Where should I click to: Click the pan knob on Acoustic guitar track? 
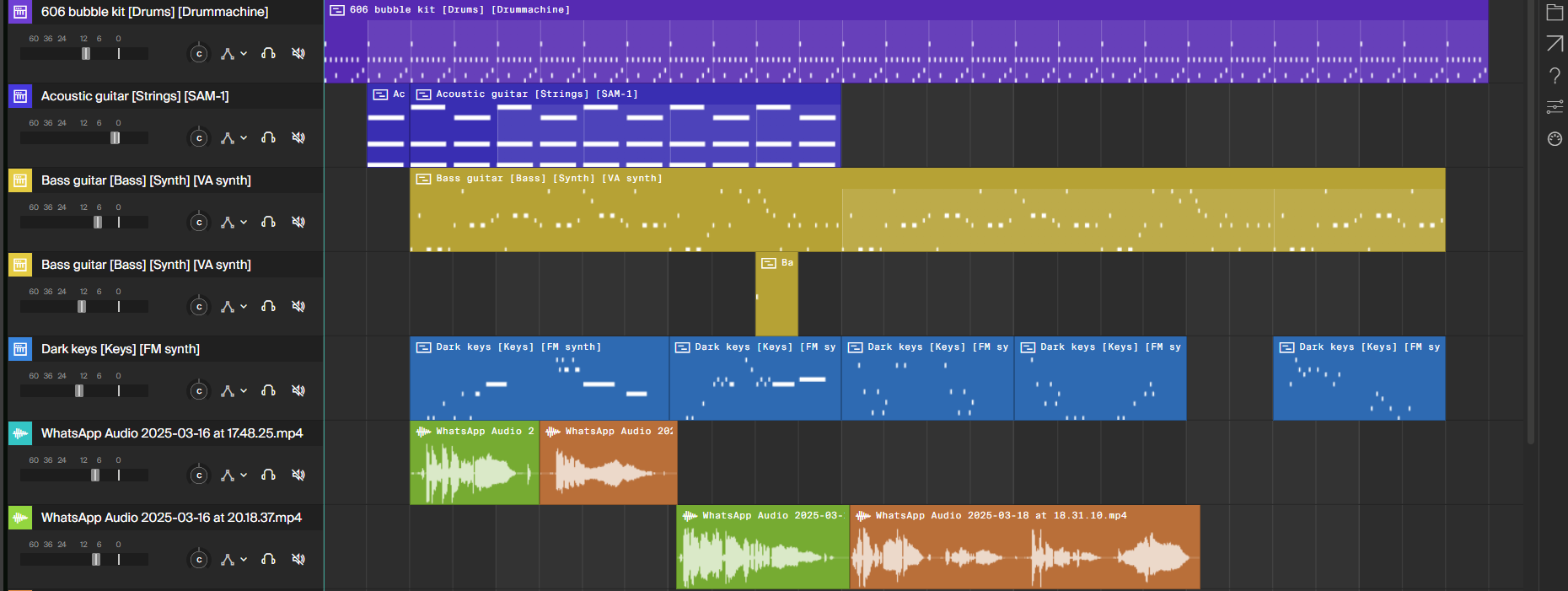[199, 138]
